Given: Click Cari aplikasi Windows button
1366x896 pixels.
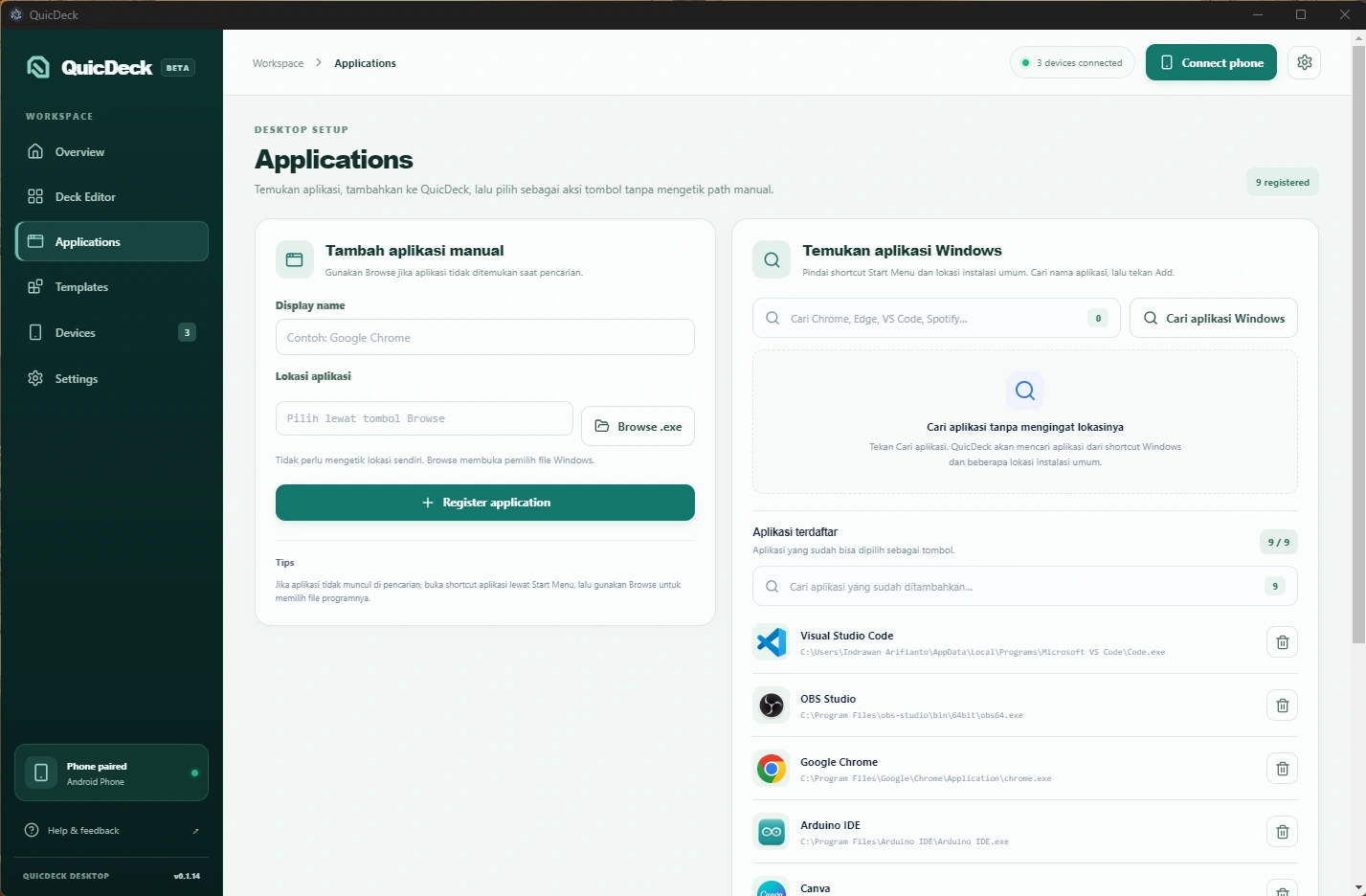Looking at the screenshot, I should [x=1214, y=318].
